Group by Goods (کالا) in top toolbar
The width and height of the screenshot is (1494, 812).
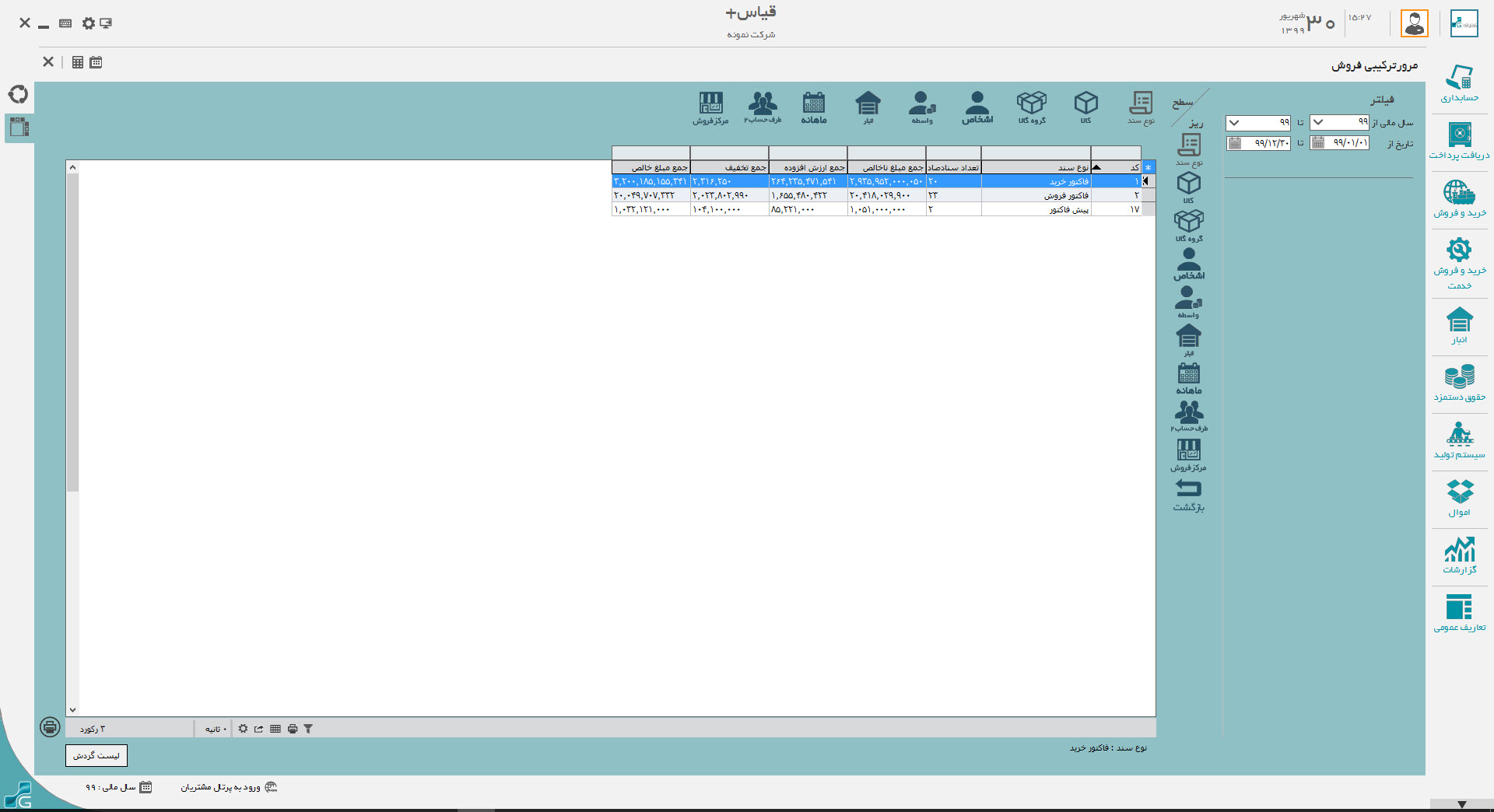(1085, 107)
